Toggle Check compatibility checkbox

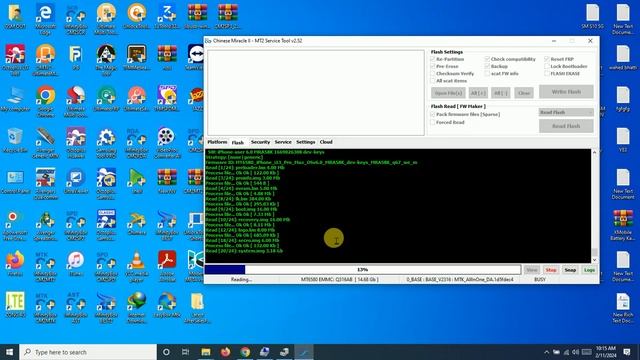pos(487,59)
